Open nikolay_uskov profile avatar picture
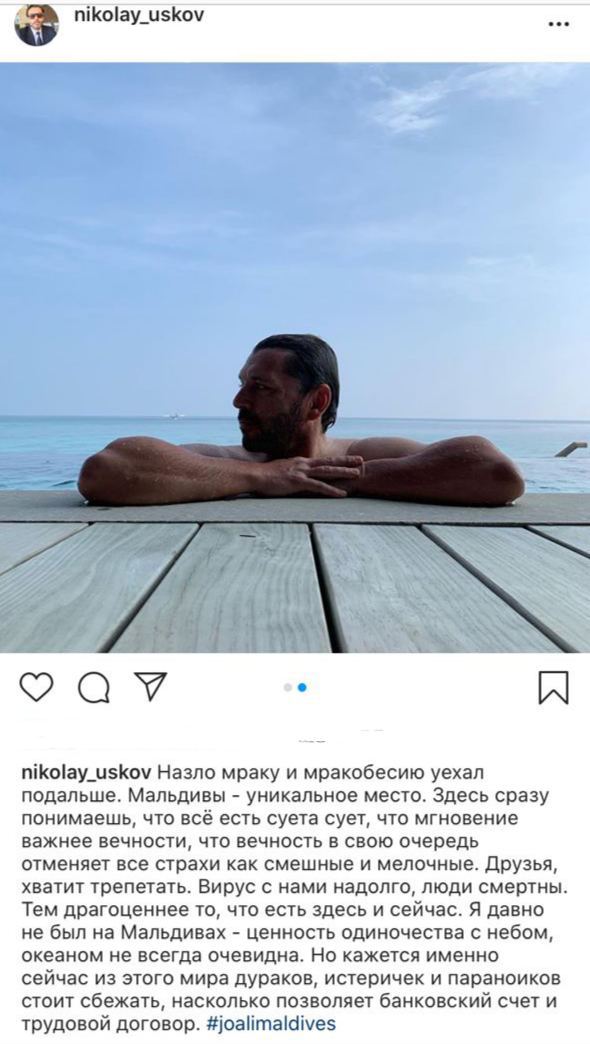Image resolution: width=590 pixels, height=1044 pixels. (37, 25)
